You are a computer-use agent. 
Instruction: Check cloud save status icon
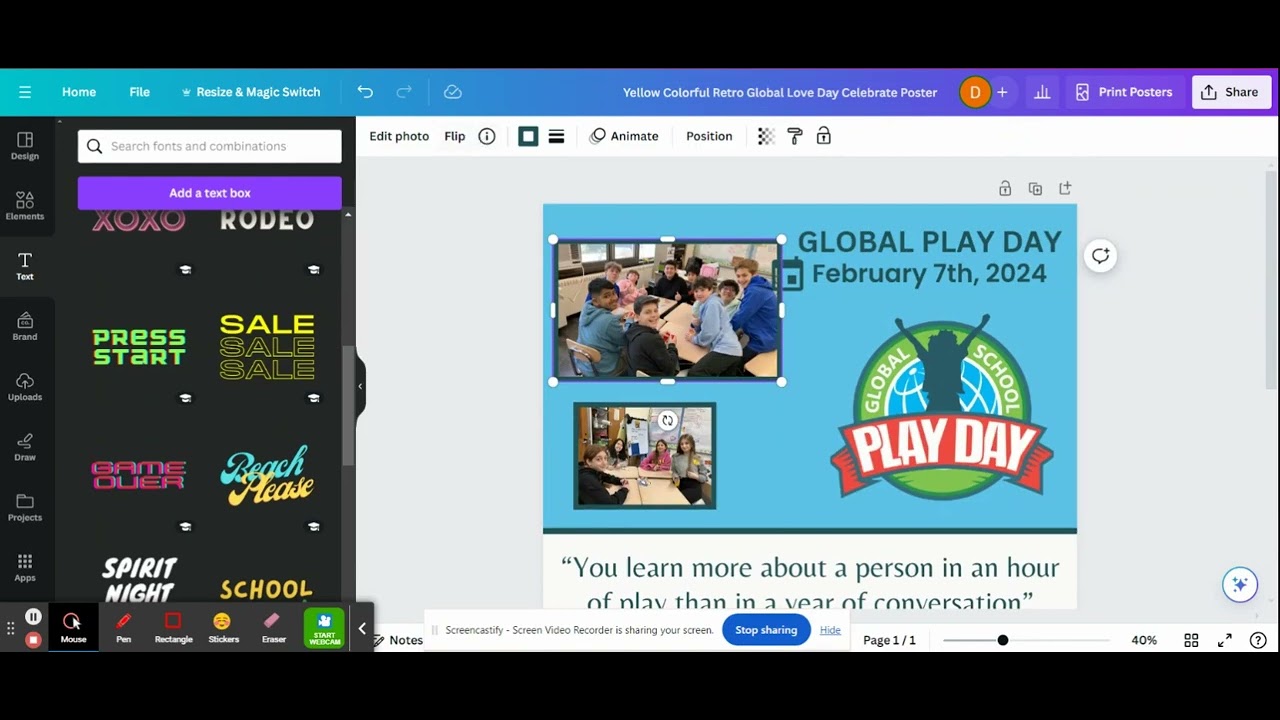tap(453, 92)
